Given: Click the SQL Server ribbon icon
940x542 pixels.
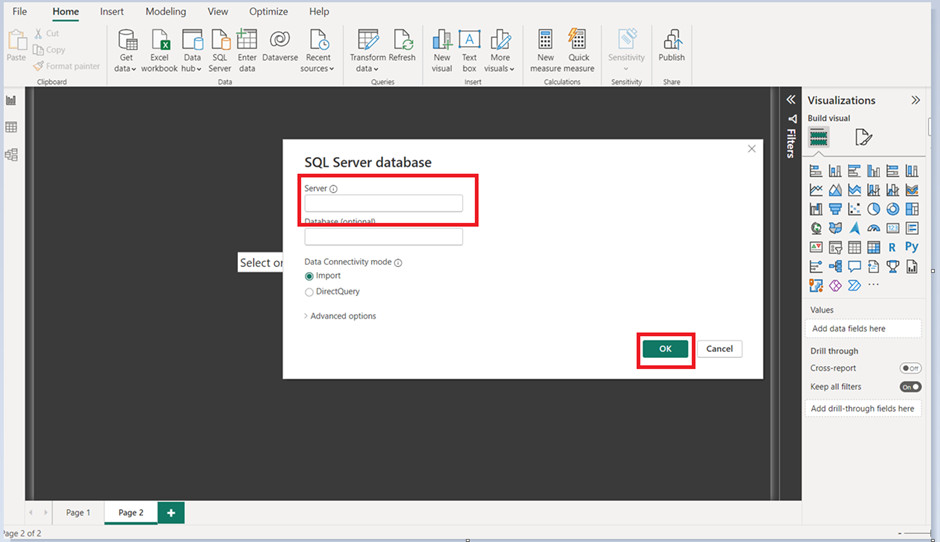Looking at the screenshot, I should (x=220, y=40).
